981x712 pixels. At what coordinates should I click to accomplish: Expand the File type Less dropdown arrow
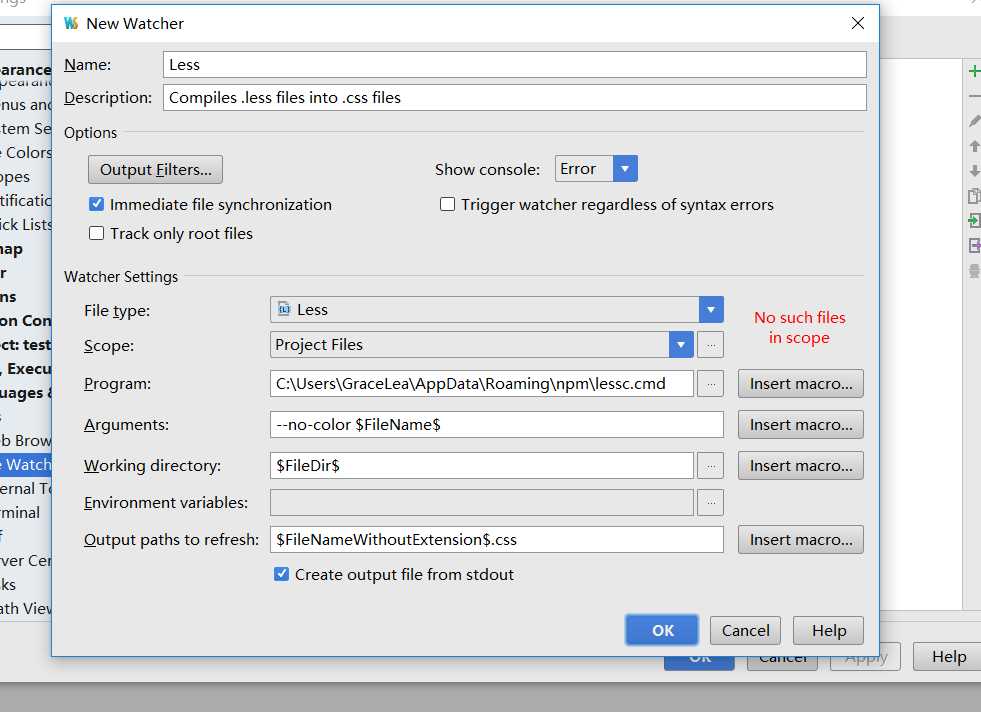711,310
